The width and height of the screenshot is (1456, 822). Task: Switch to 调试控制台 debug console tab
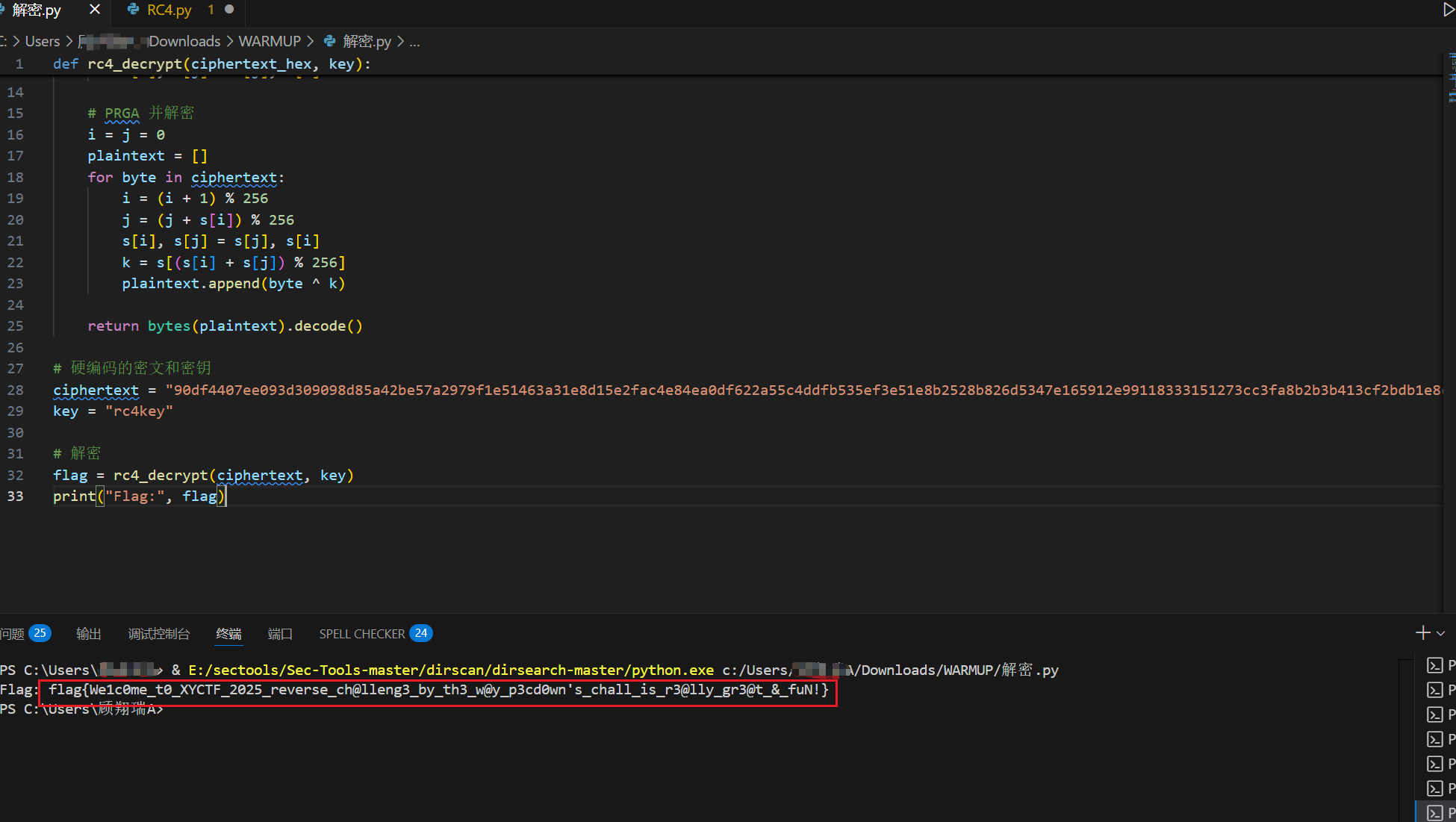(159, 634)
